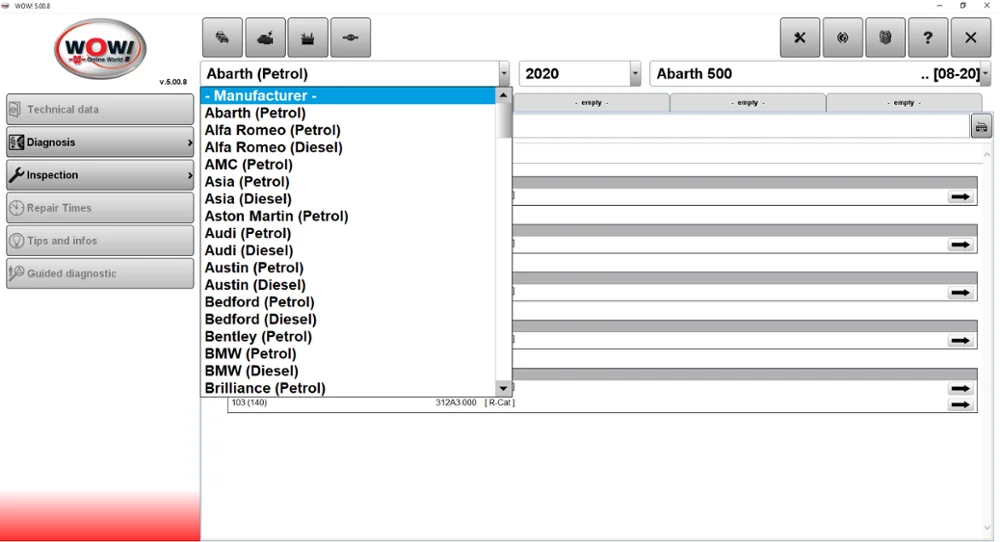This screenshot has width=1000, height=542.
Task: Choose Alfa Romeo (Petrol)
Action: pos(348,130)
